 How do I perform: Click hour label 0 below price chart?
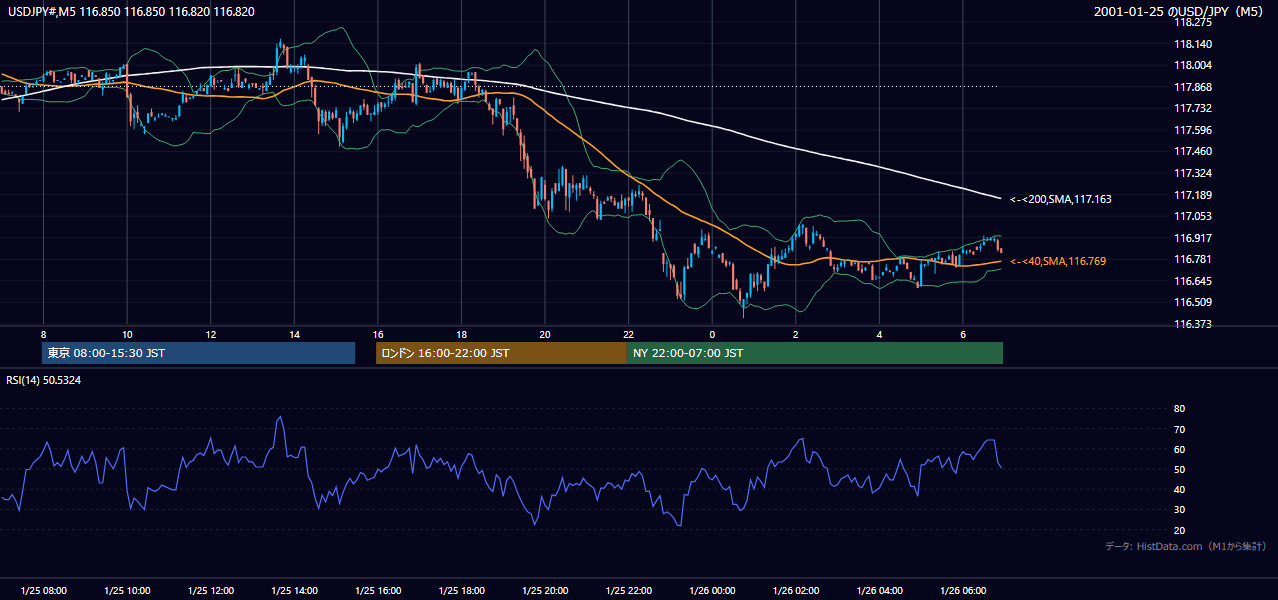click(711, 334)
